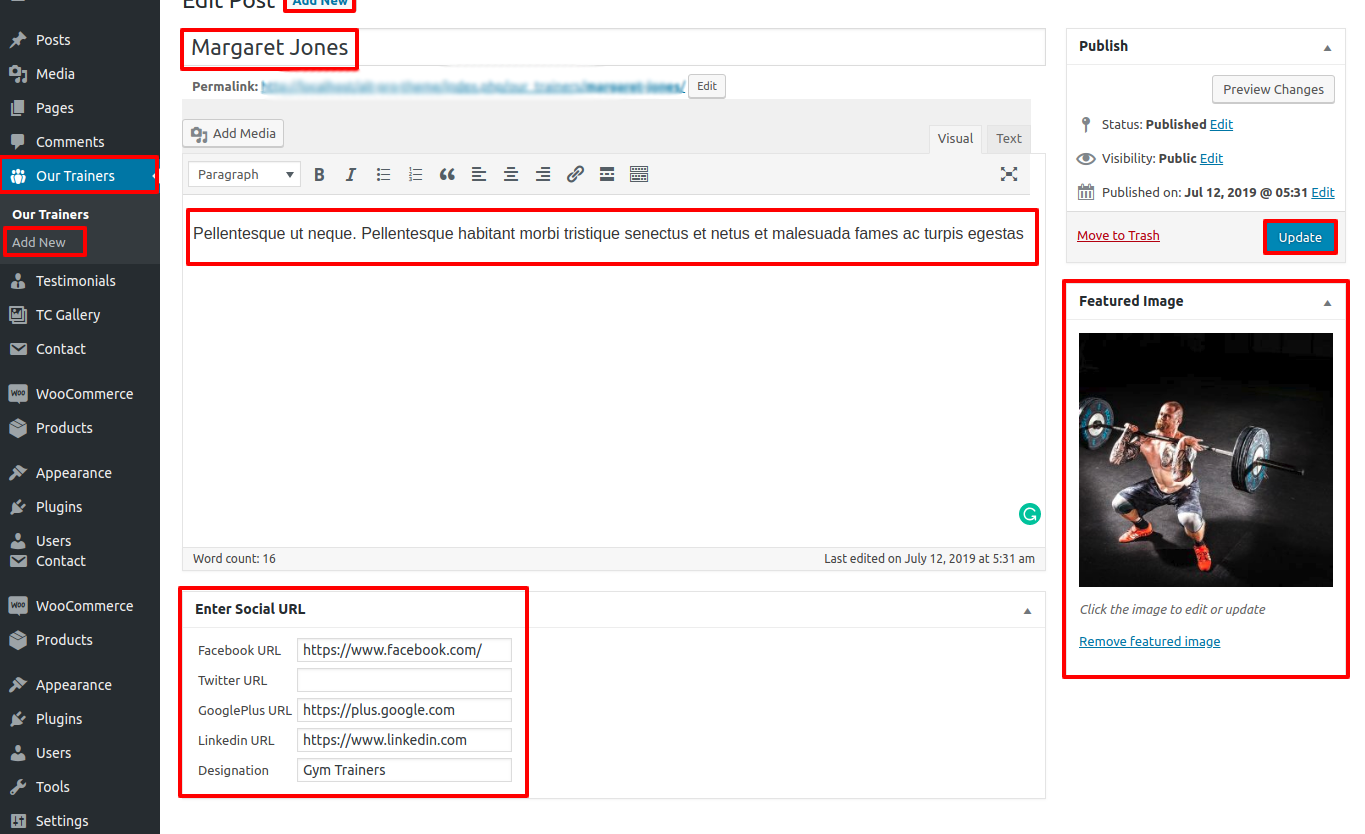Insert Read More tag
The width and height of the screenshot is (1365, 834).
(x=607, y=175)
